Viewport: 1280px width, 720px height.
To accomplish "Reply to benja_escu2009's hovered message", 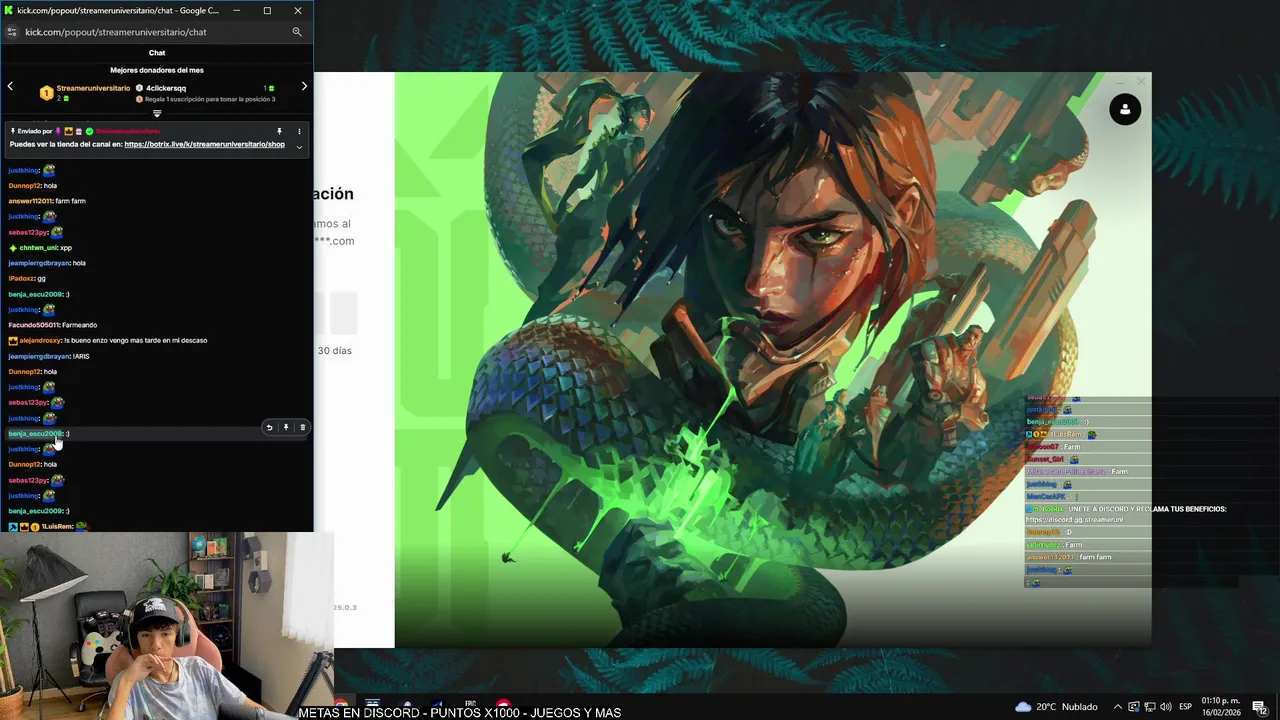I will click(x=269, y=428).
